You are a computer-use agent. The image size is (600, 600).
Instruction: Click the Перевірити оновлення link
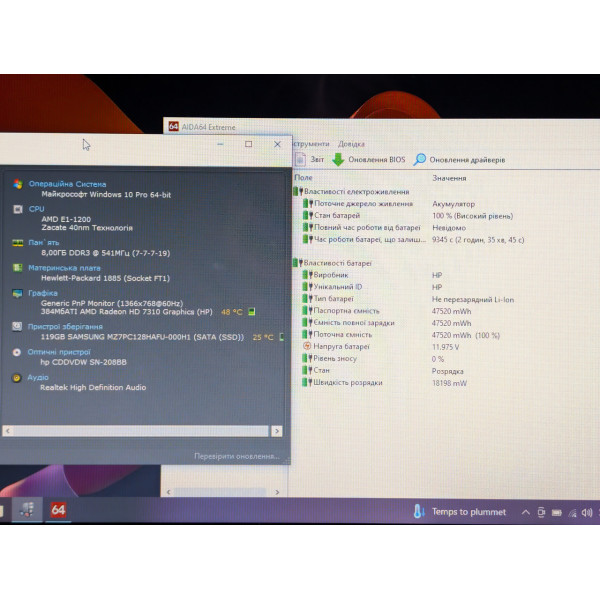coord(236,456)
